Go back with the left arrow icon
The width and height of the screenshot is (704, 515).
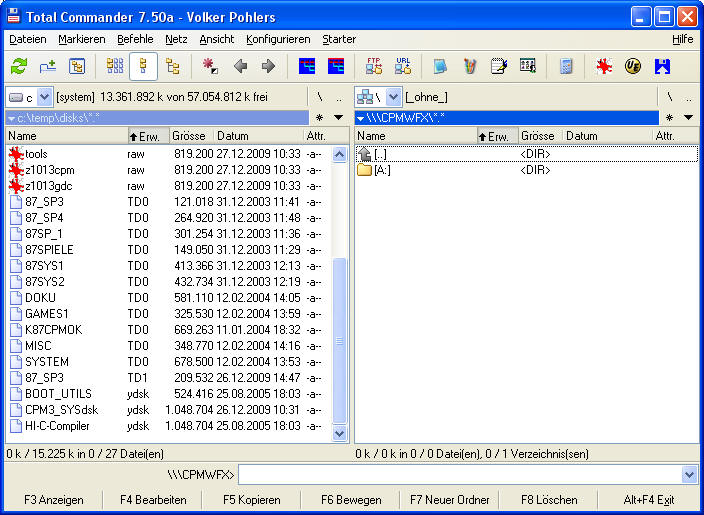pos(241,66)
